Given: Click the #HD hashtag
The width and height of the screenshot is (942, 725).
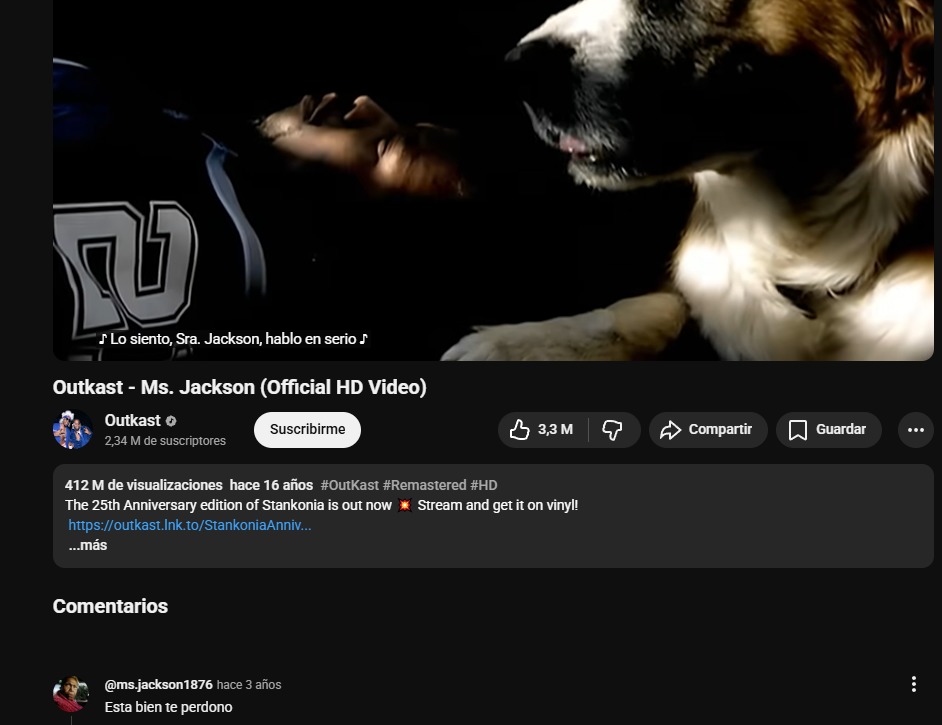Looking at the screenshot, I should coord(484,485).
